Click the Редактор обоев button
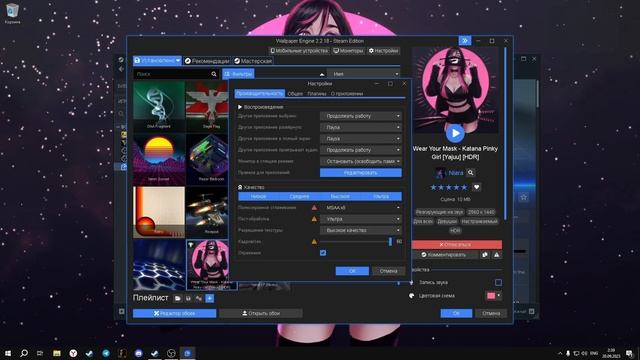This screenshot has height=360, width=640. pyautogui.click(x=174, y=313)
